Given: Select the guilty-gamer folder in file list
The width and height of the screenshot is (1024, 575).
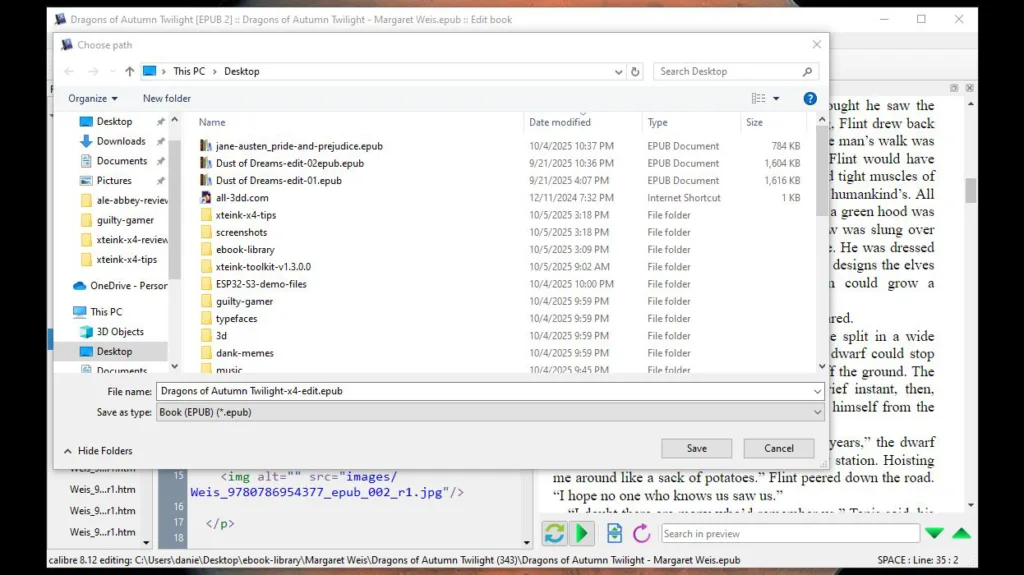Looking at the screenshot, I should [x=244, y=301].
